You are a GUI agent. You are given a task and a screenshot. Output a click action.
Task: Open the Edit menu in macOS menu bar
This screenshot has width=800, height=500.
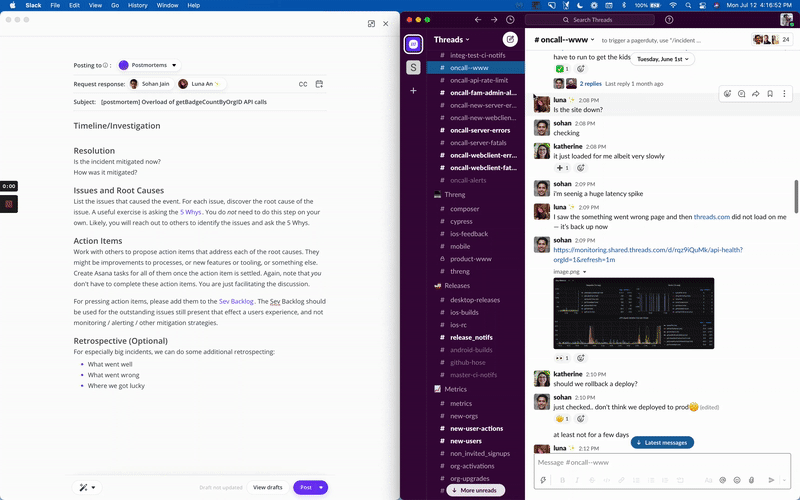click(x=74, y=5)
